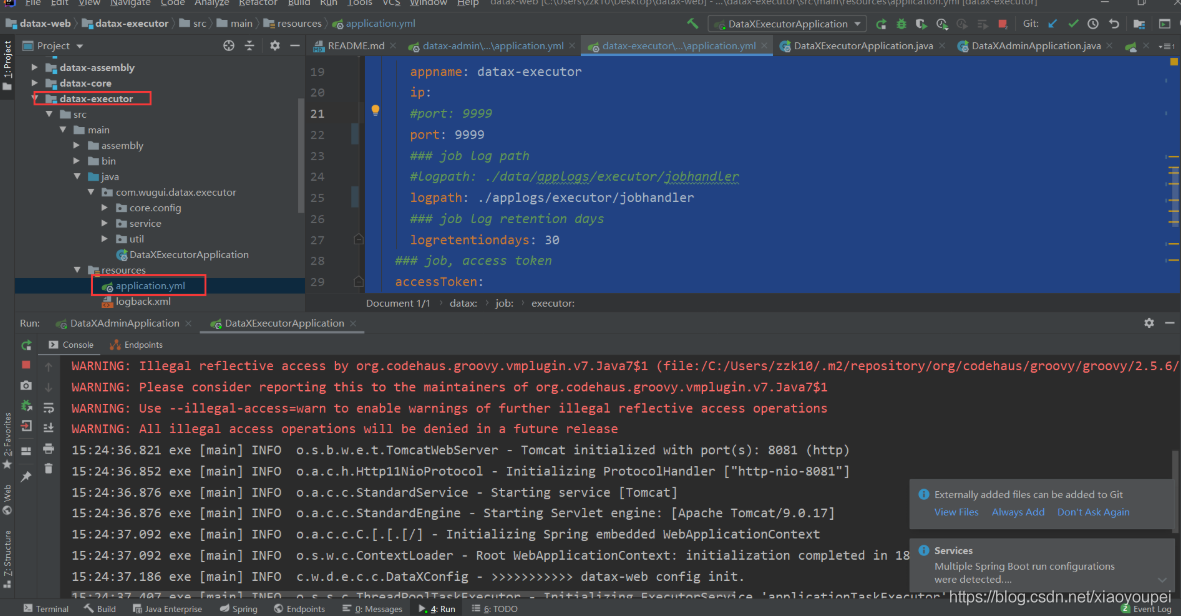Viewport: 1181px width, 616px height.
Task: Click Git Rollback undo arrow
Action: click(1114, 24)
